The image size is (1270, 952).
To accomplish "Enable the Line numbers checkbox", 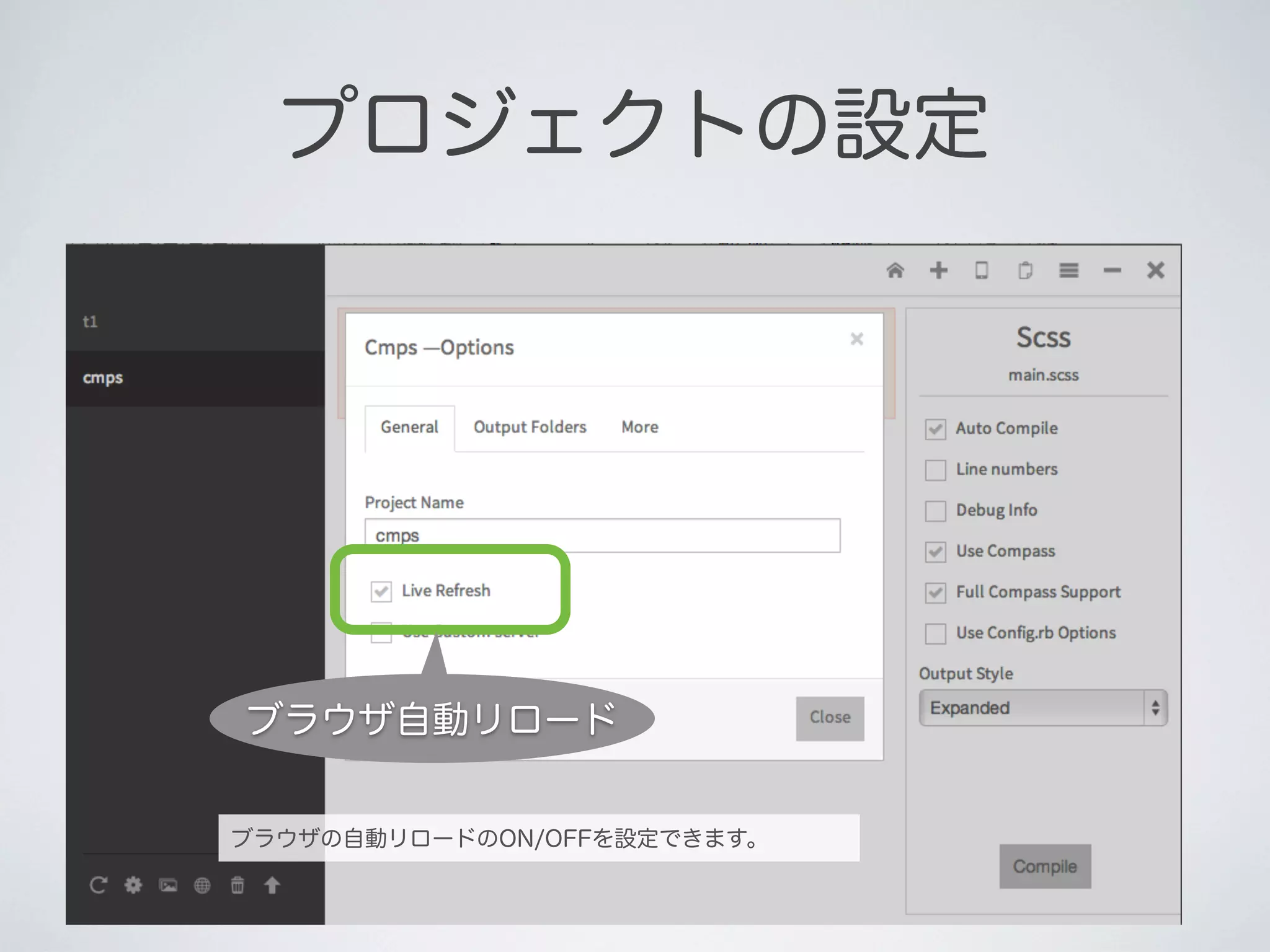I will point(935,470).
